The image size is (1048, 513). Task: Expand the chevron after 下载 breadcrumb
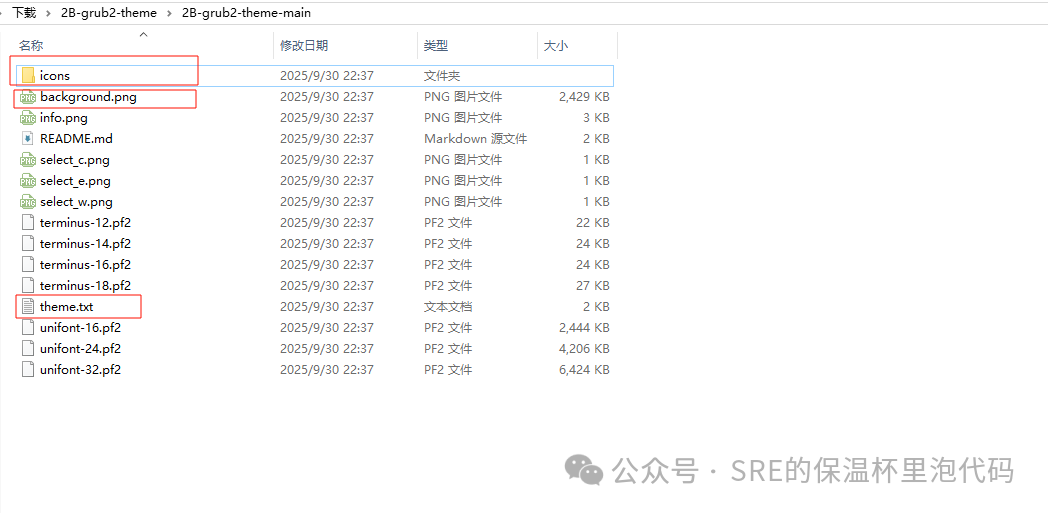pyautogui.click(x=49, y=13)
